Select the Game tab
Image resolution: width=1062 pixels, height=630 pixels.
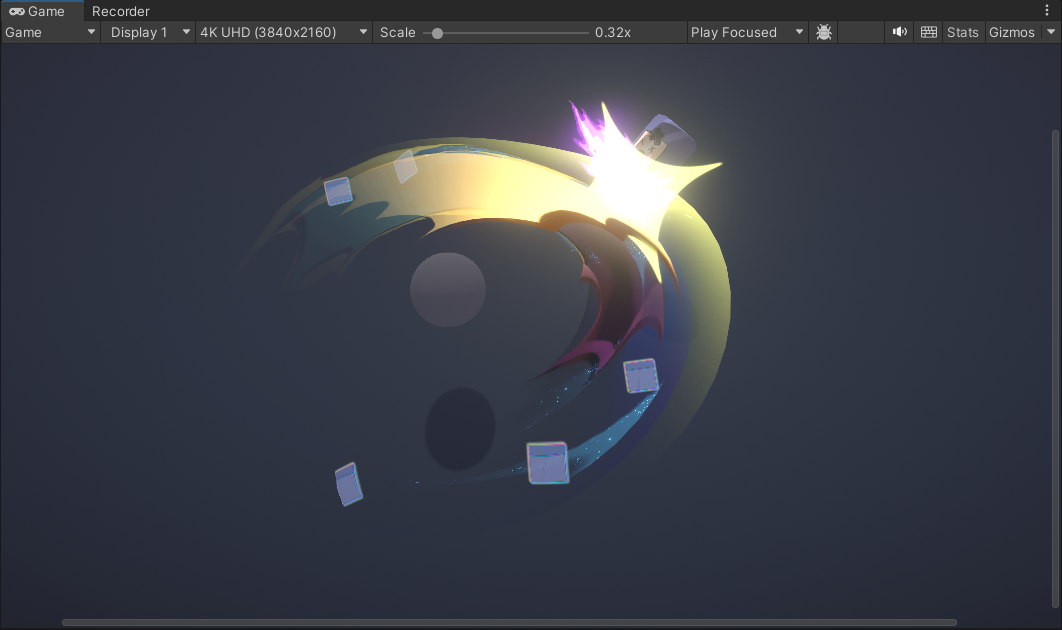(41, 11)
